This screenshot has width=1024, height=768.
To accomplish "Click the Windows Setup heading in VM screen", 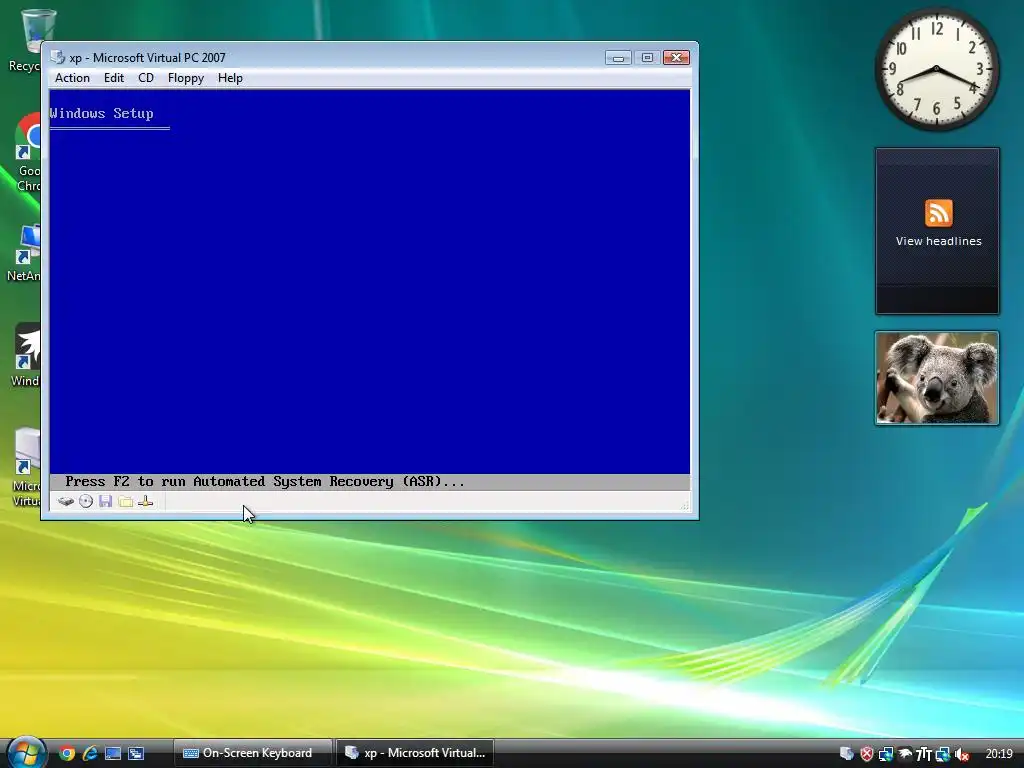I will [102, 114].
